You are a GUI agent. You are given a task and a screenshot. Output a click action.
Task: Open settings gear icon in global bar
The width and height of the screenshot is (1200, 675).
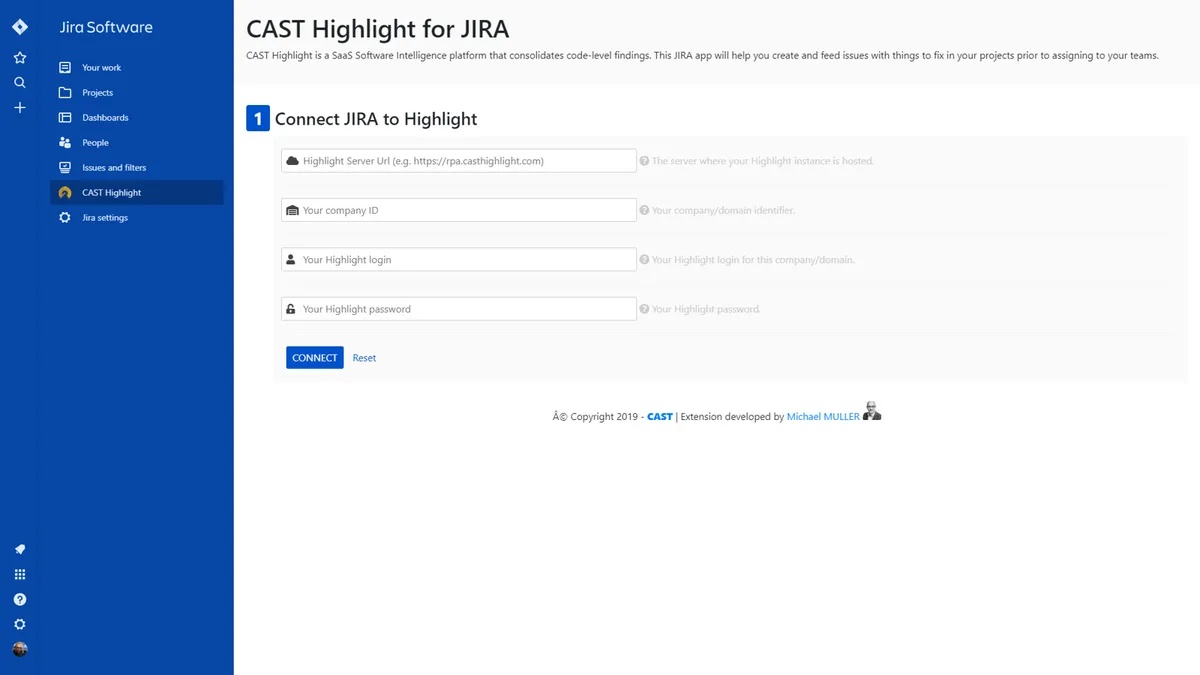[x=19, y=624]
